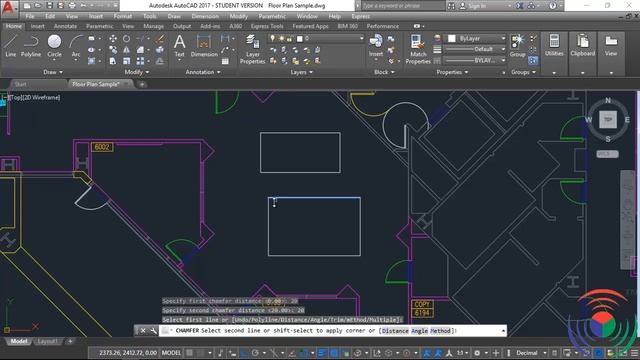
Task: Expand the Block panel
Action: click(384, 72)
